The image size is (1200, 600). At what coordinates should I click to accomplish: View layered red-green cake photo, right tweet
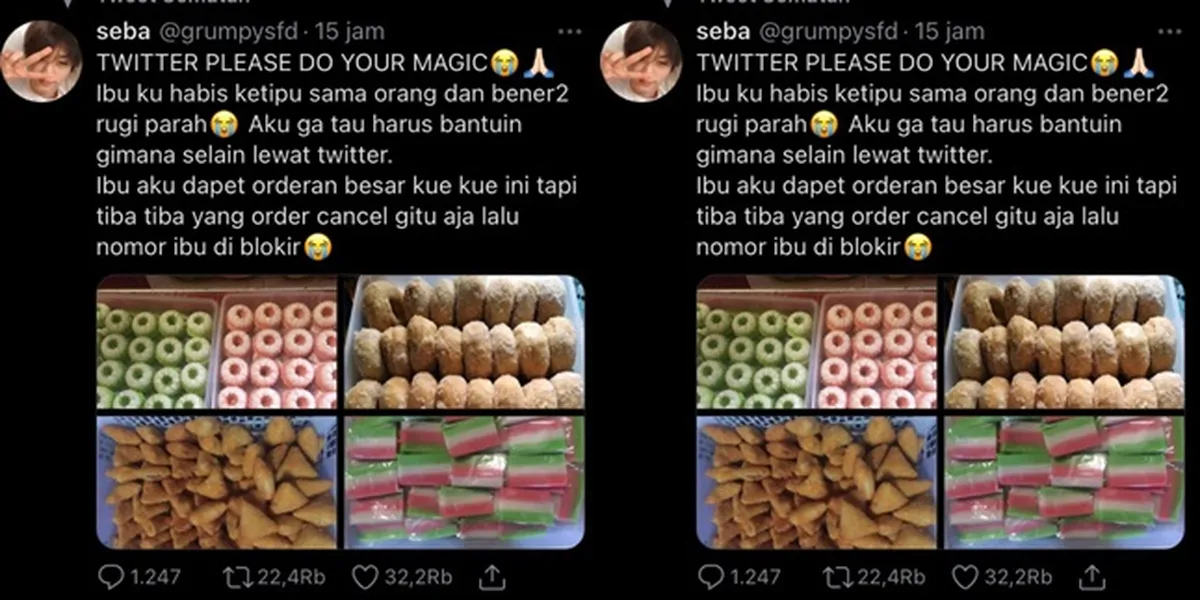click(x=1064, y=481)
